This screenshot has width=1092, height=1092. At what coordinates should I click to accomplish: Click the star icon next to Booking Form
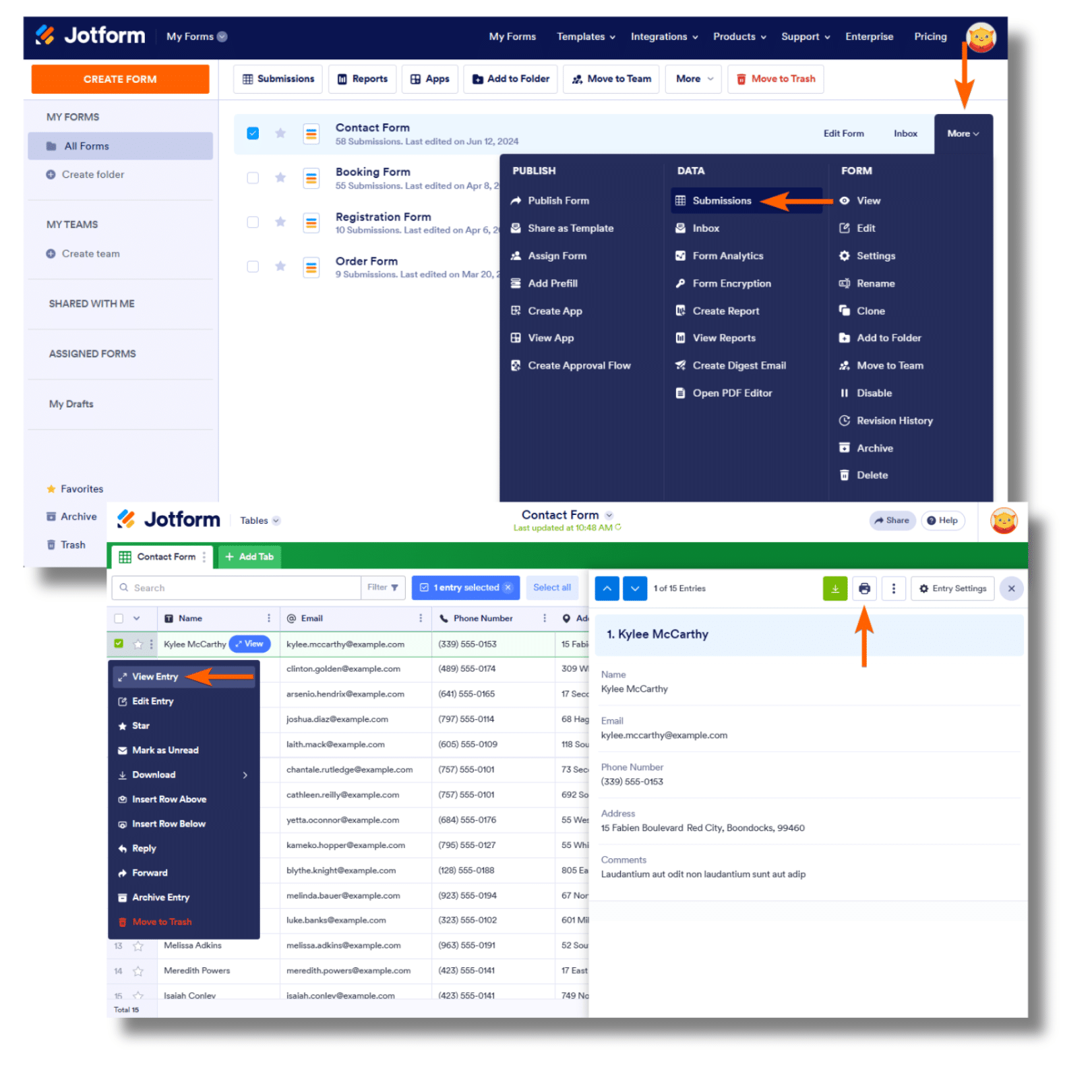(x=280, y=178)
